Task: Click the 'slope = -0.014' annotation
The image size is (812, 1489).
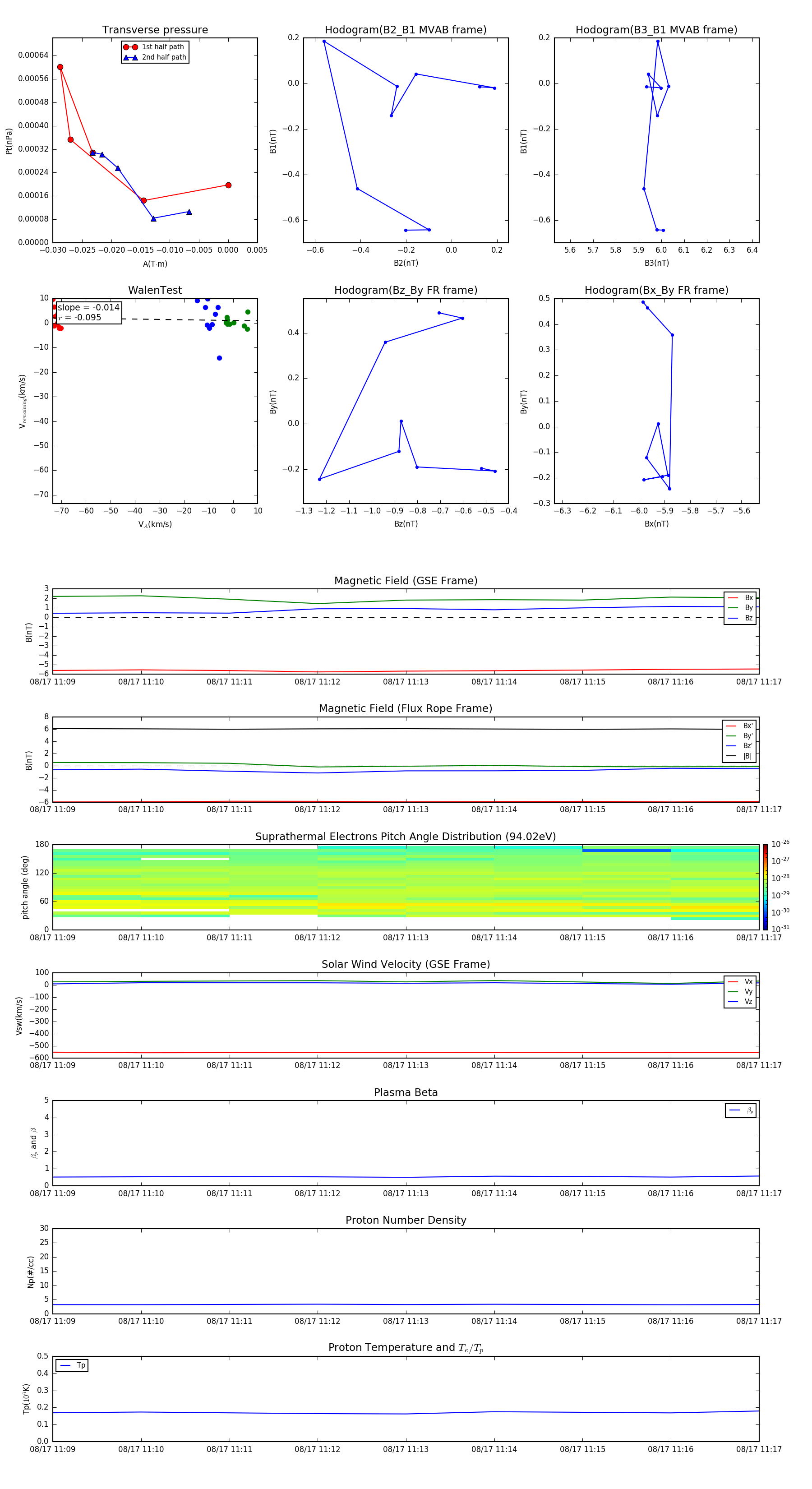Action: tap(88, 308)
